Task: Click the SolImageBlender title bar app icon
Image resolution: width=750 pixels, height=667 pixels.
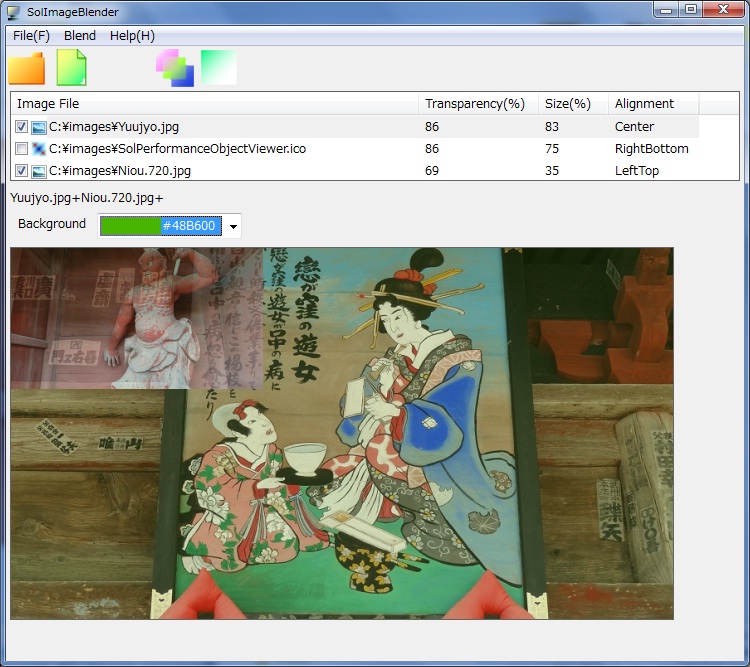Action: 14,12
